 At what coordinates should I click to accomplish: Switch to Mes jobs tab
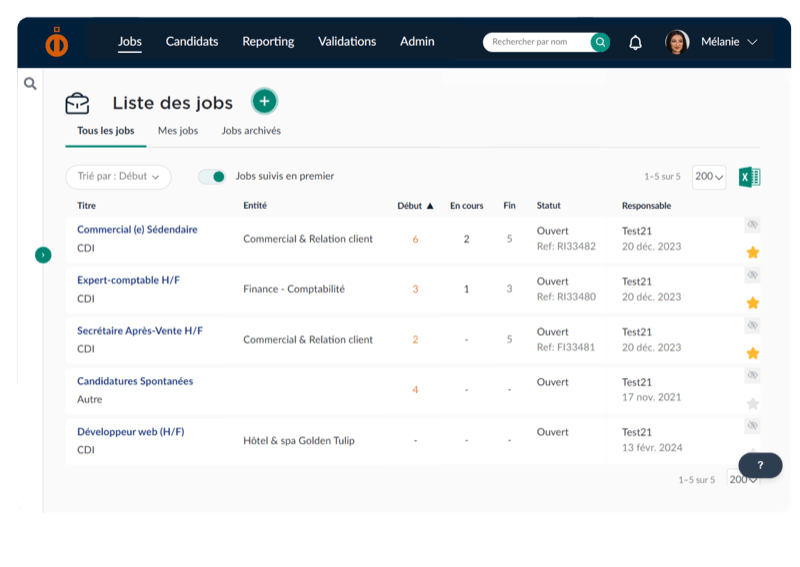[178, 131]
